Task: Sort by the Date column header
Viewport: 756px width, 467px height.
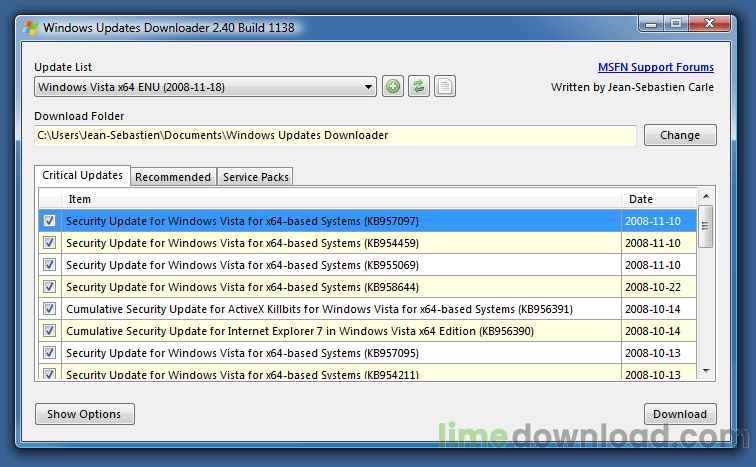Action: coord(659,199)
